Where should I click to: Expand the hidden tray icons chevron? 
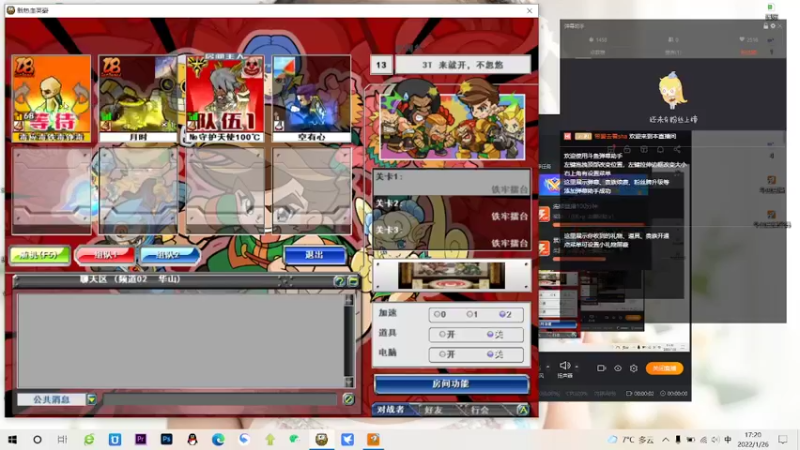coord(666,439)
